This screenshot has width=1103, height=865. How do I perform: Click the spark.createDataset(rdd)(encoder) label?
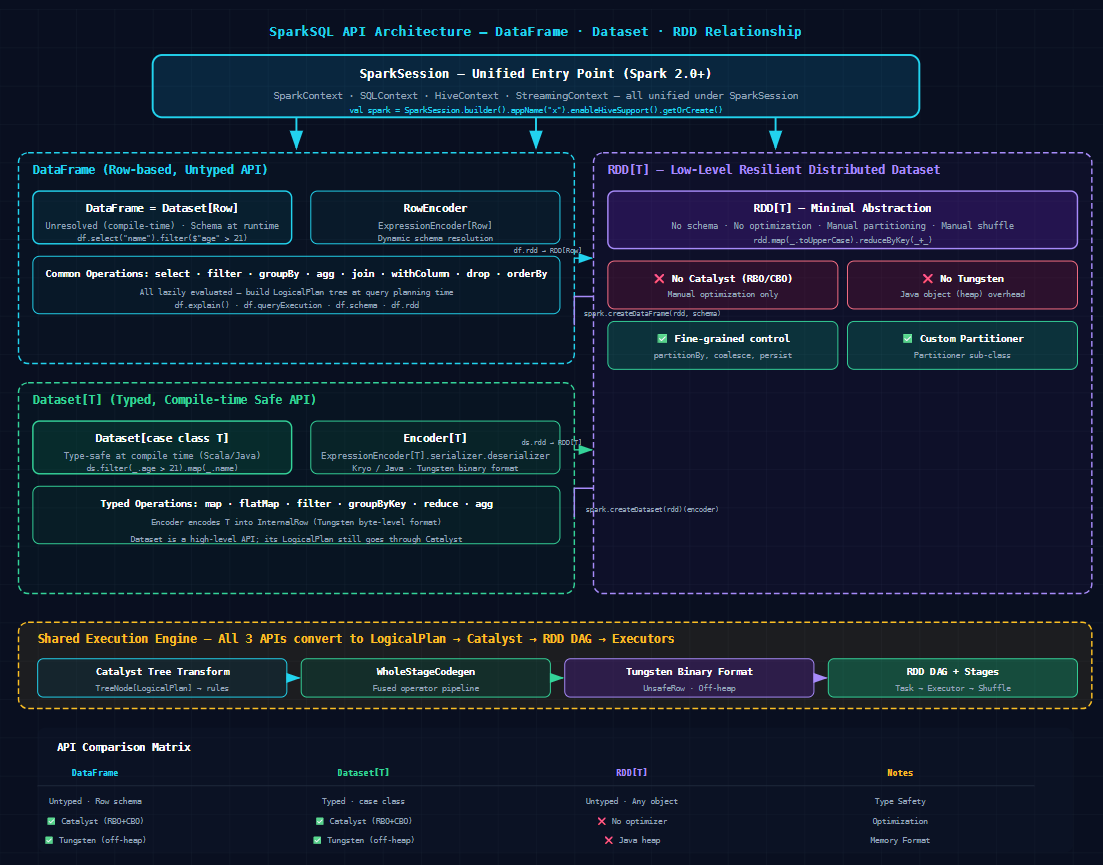(652, 509)
